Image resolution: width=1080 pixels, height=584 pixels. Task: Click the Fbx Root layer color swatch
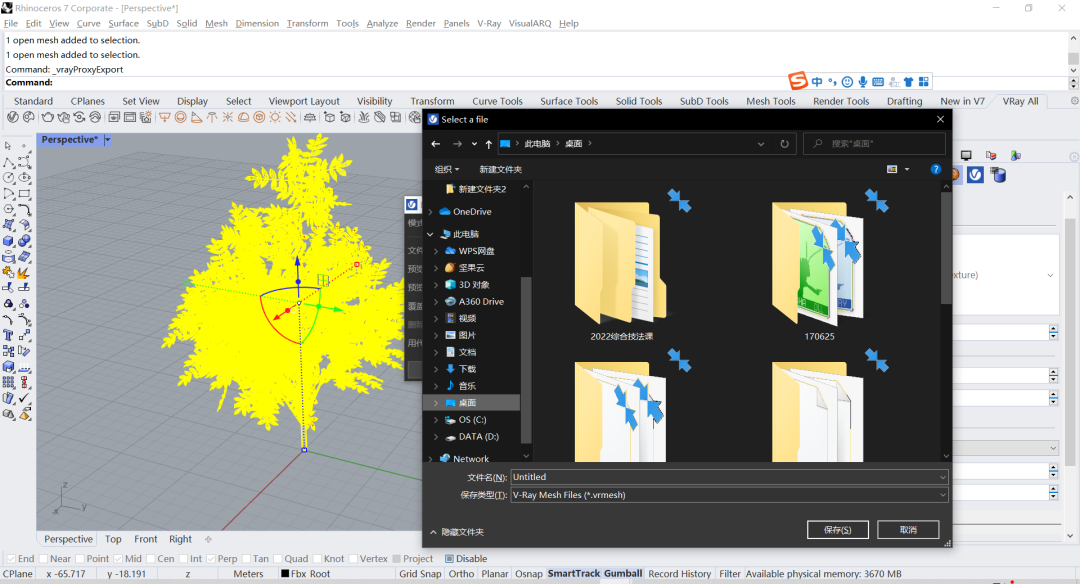285,574
